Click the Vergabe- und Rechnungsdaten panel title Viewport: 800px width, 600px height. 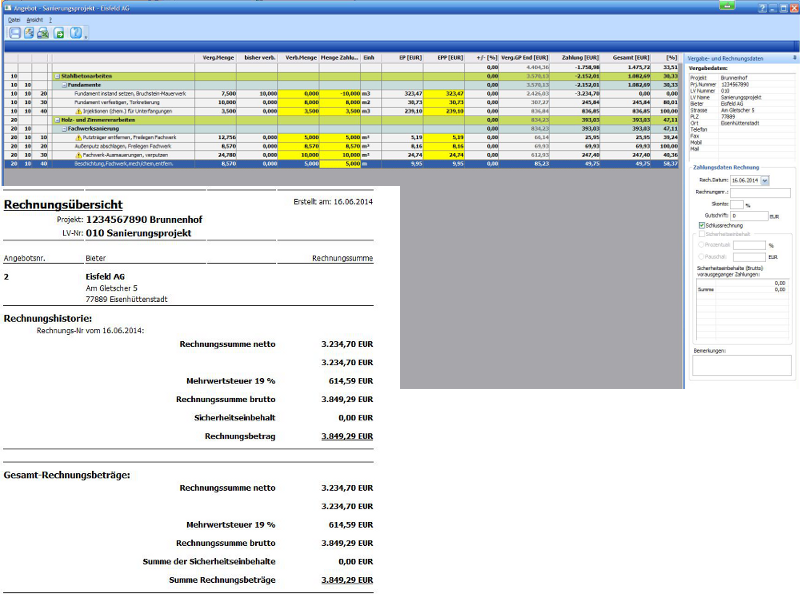coord(726,58)
